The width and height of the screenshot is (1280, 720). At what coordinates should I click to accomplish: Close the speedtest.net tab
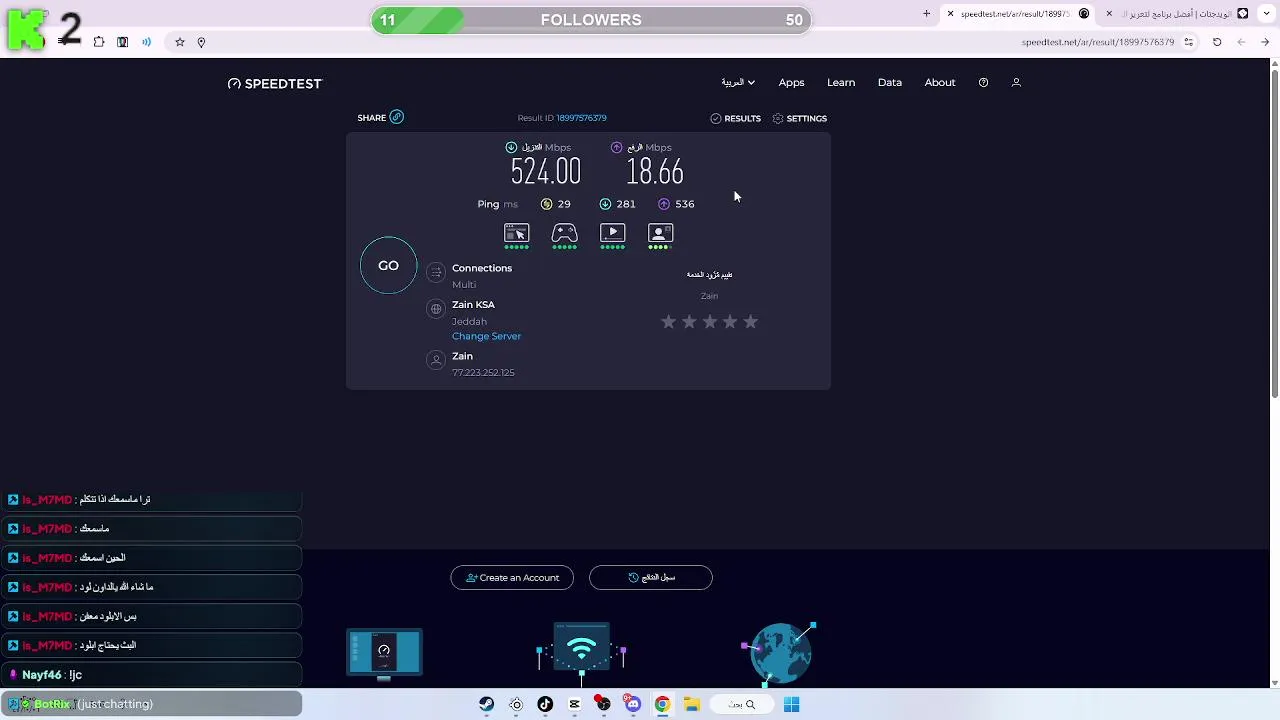[950, 14]
